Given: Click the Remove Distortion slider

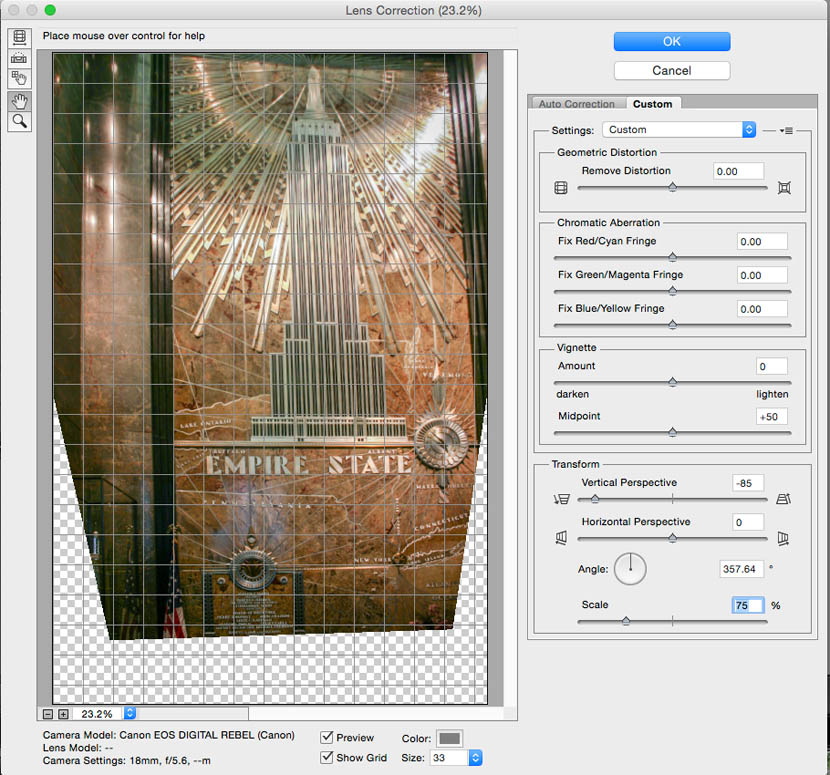Looking at the screenshot, I should click(x=672, y=187).
